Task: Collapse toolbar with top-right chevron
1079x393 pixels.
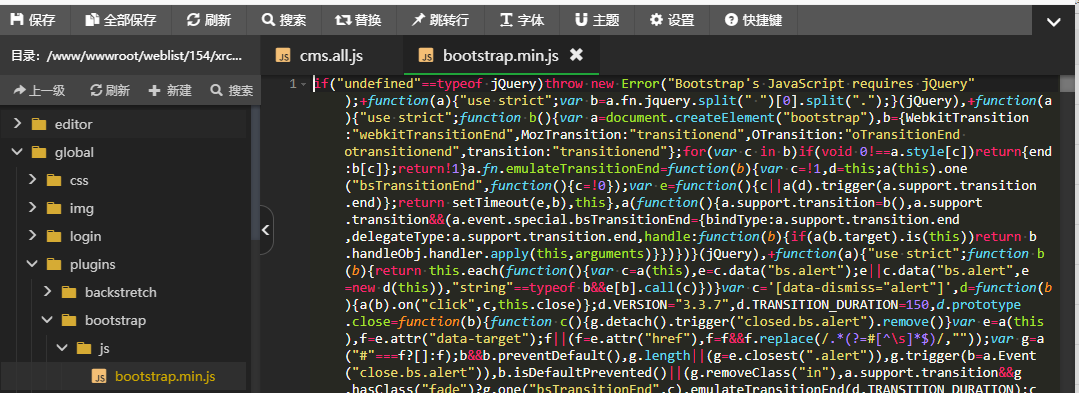Action: coord(1054,21)
